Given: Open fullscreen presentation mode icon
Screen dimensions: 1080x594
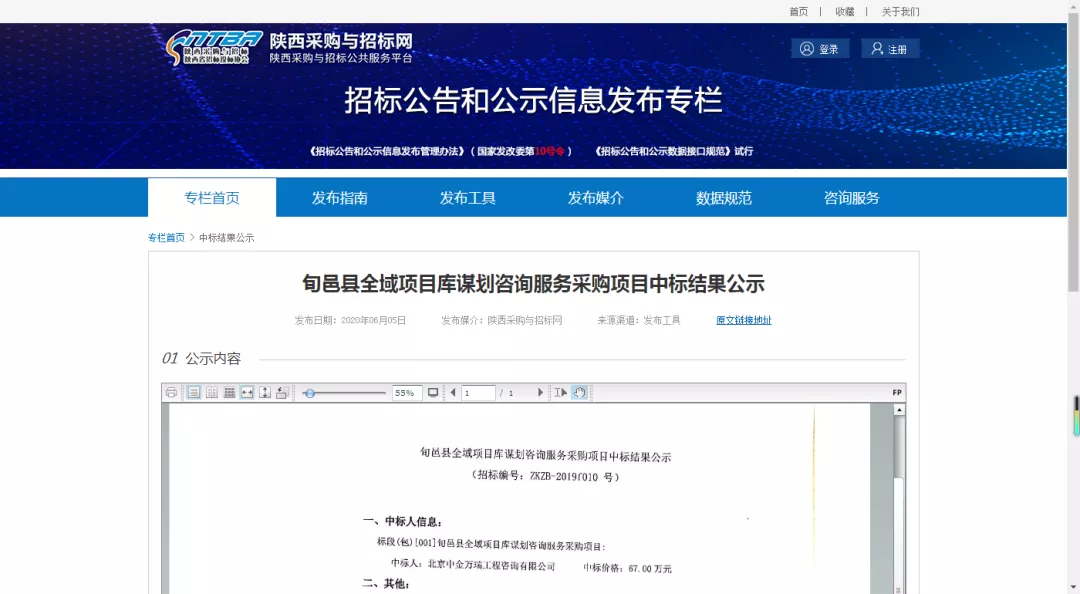Looking at the screenshot, I should 433,393.
